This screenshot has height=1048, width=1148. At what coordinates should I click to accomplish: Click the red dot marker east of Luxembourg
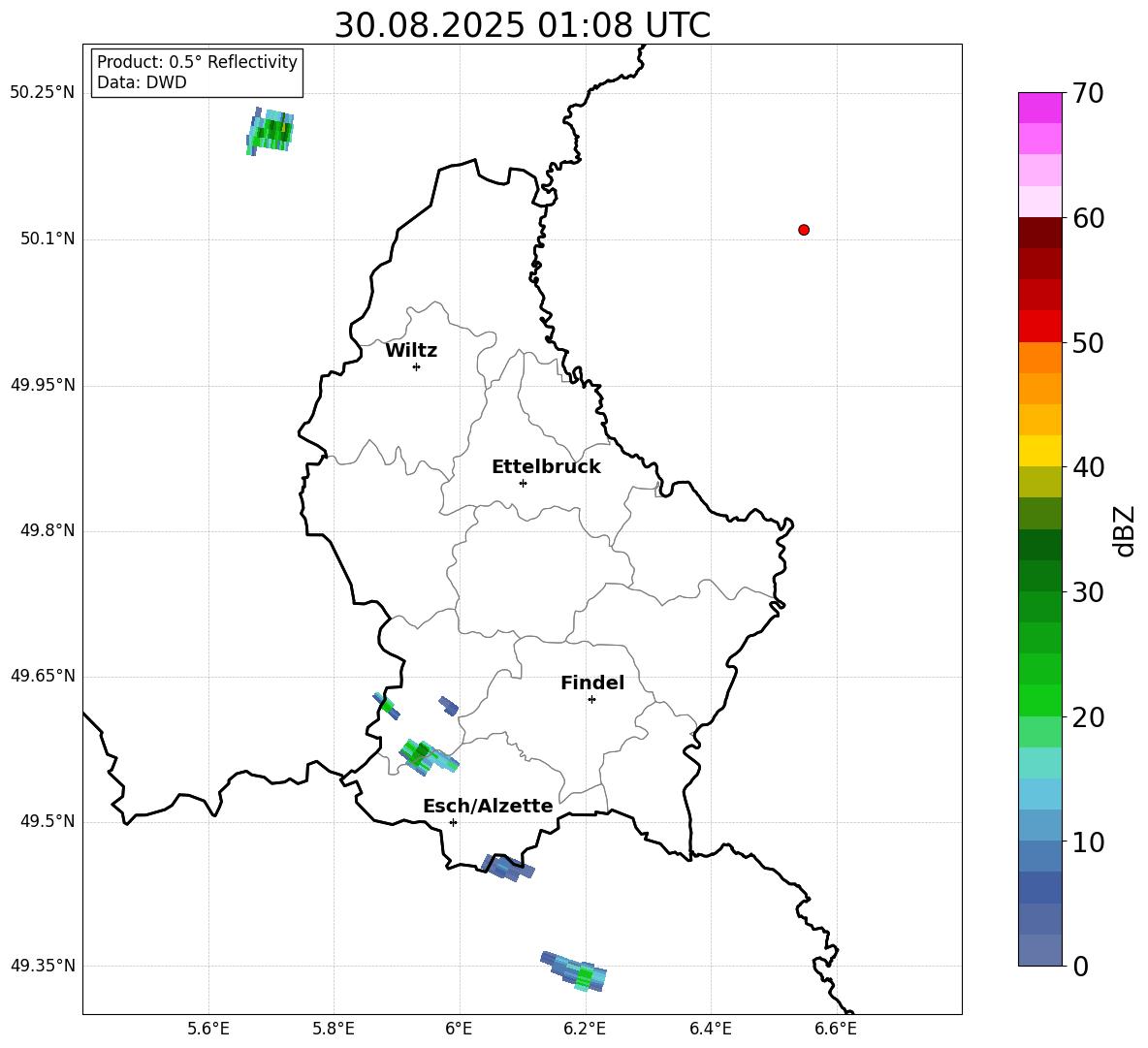[804, 230]
